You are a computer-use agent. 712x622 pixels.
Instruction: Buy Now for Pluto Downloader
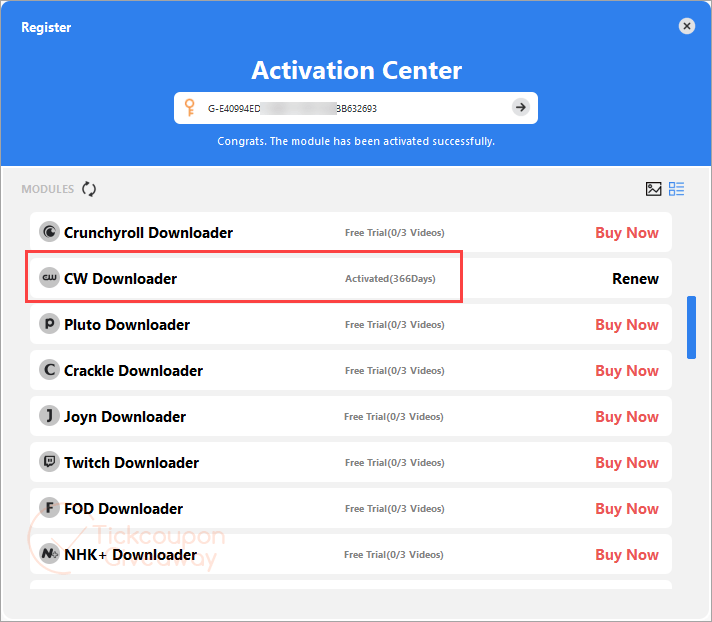(627, 325)
